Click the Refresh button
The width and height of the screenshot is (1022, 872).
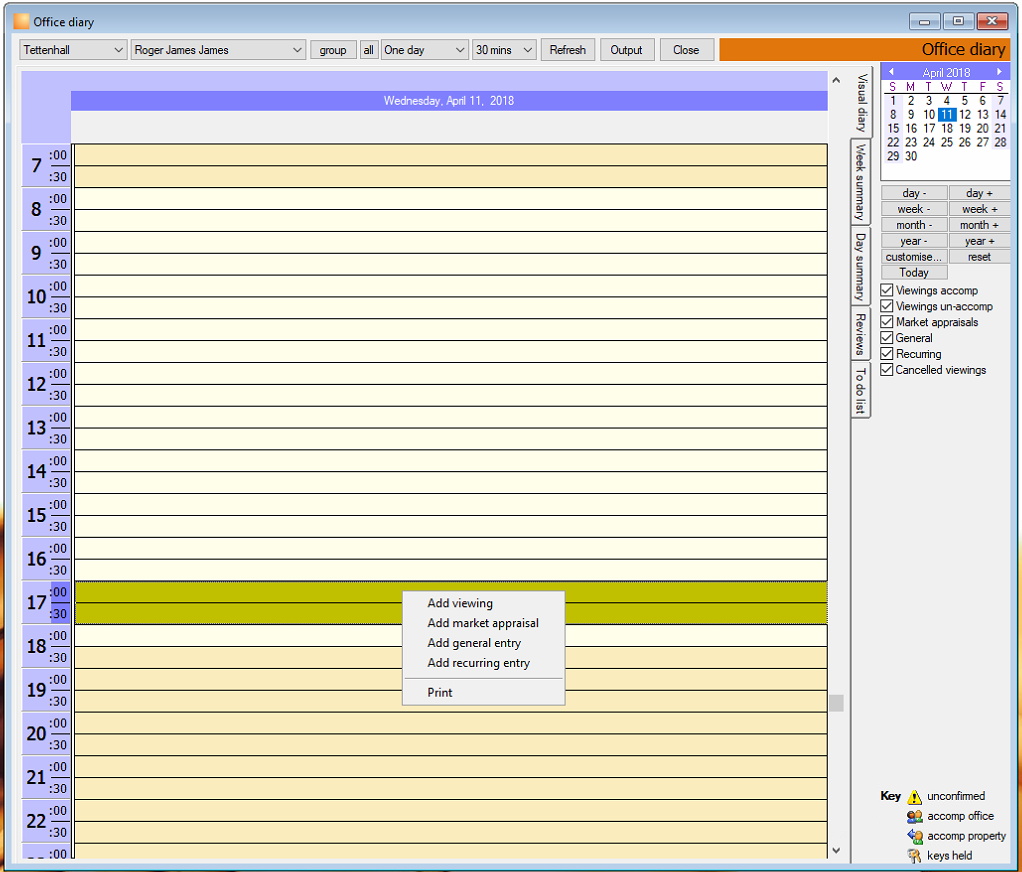click(x=568, y=50)
